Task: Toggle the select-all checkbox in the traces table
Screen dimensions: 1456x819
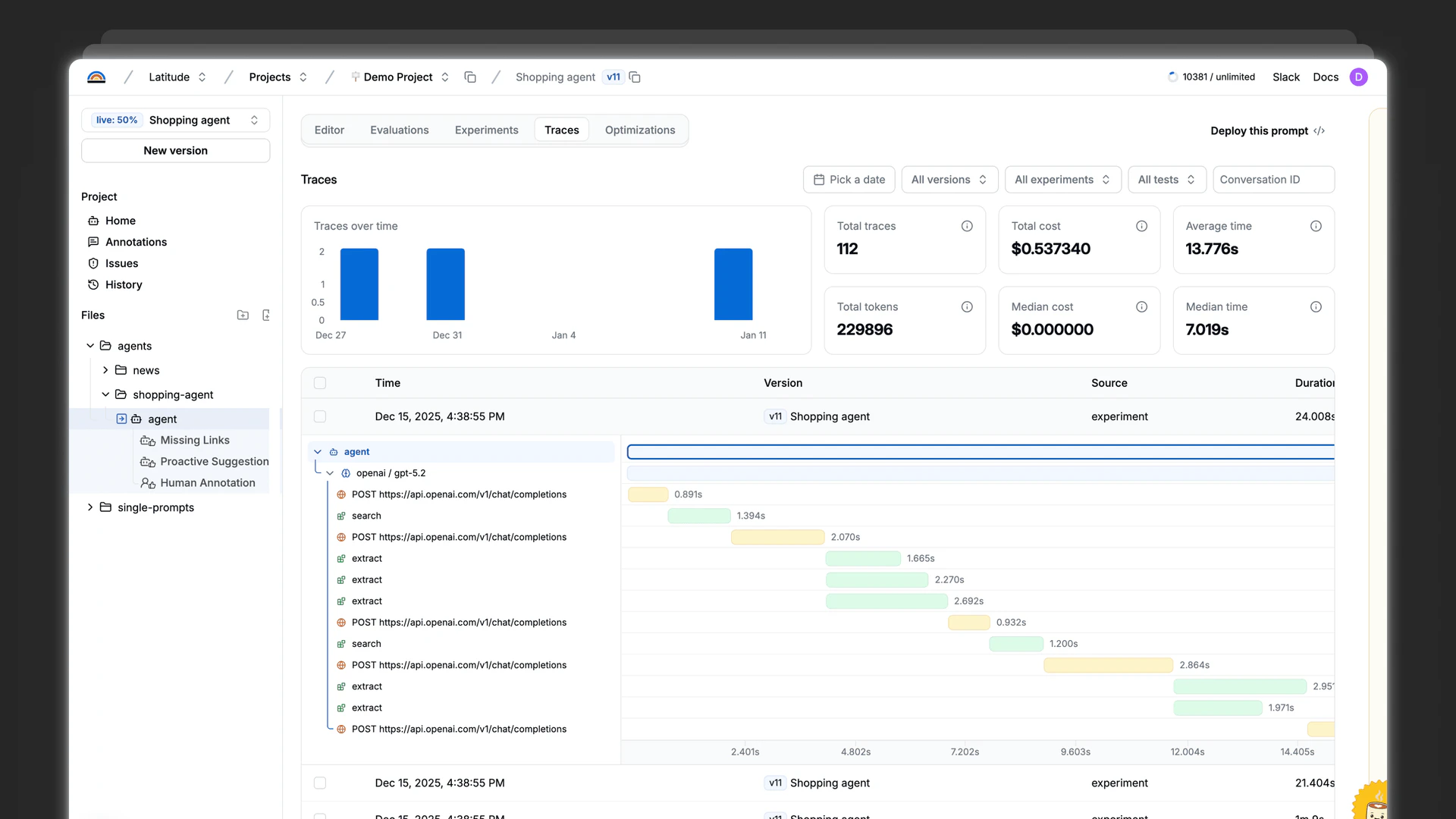Action: [x=320, y=383]
